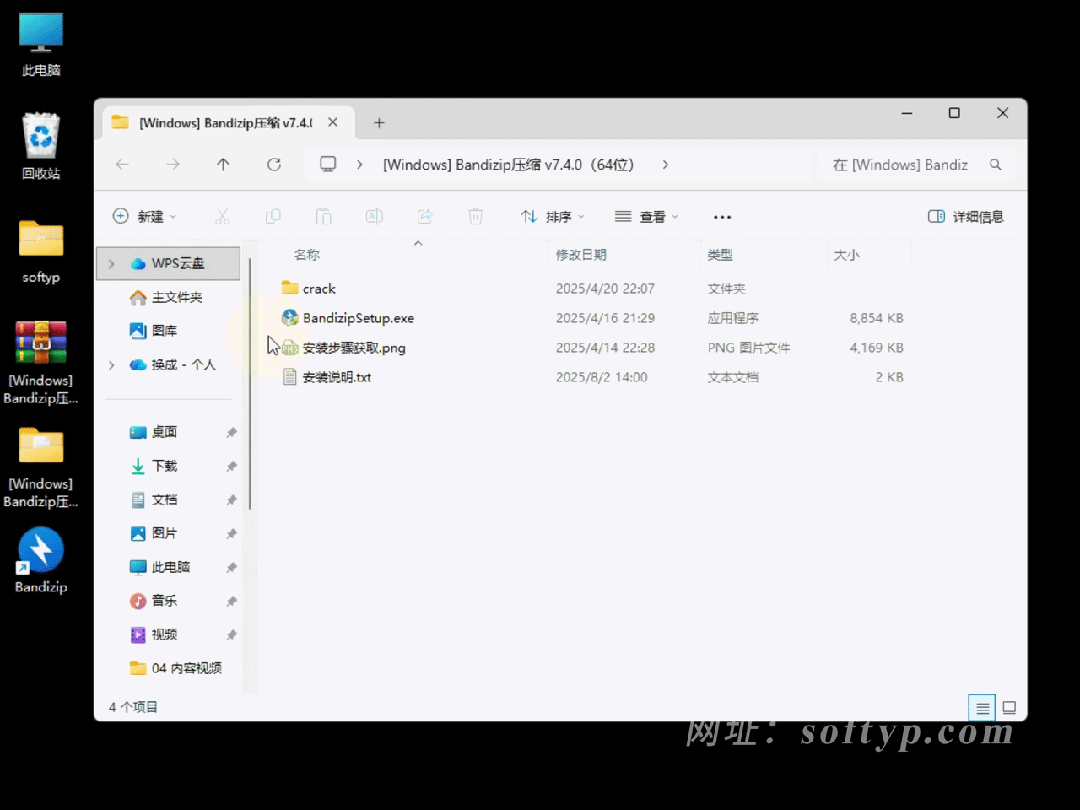Click the Paste clipboard icon

click(x=323, y=217)
